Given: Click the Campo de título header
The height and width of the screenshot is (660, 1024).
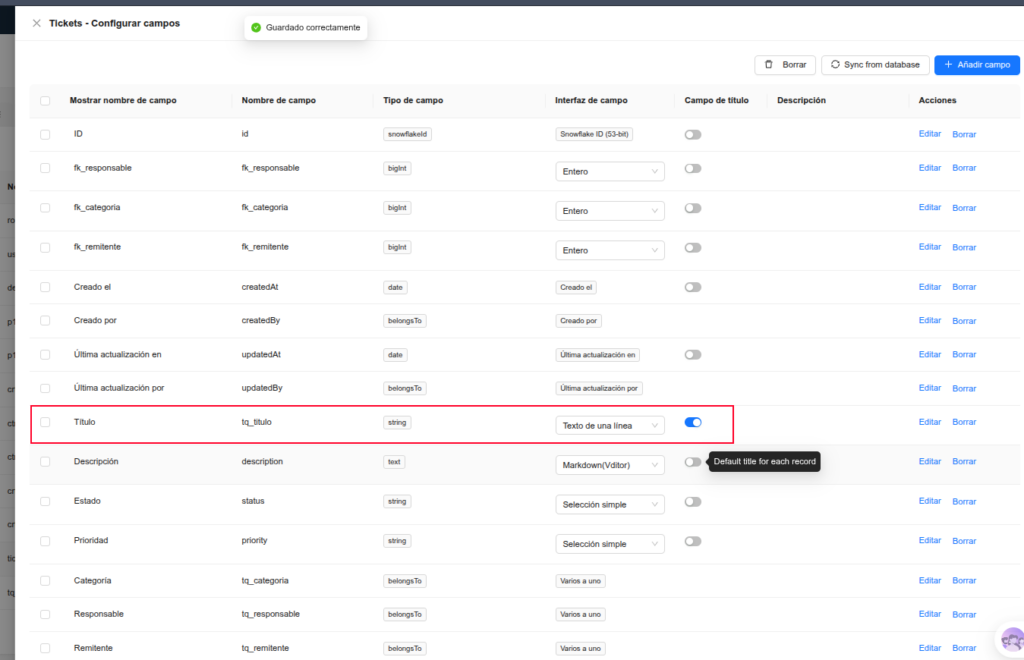Looking at the screenshot, I should (716, 101).
